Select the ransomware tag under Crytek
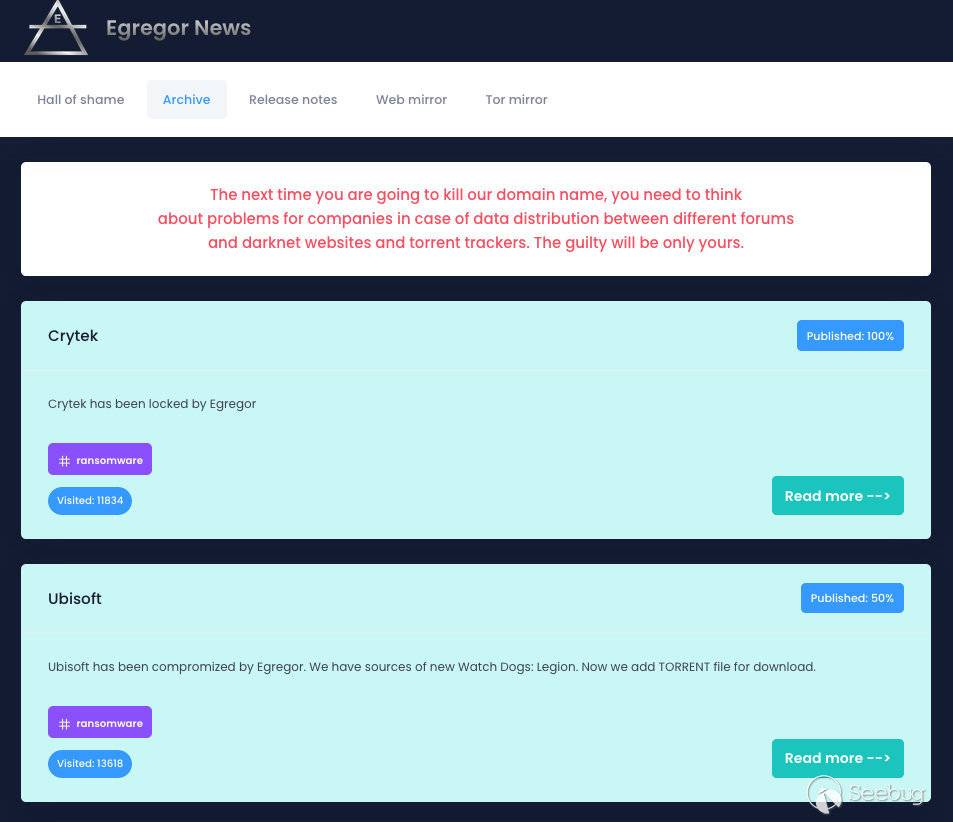 [x=100, y=460]
